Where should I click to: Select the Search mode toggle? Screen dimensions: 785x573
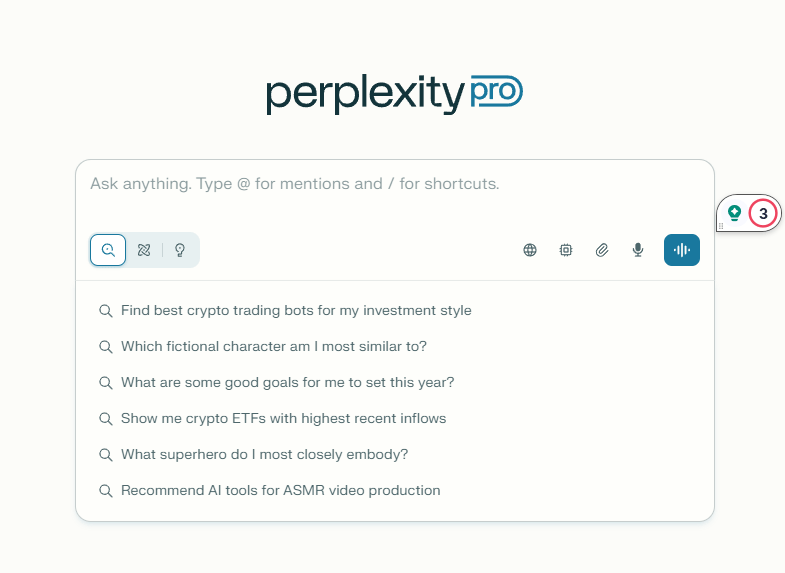coord(108,250)
